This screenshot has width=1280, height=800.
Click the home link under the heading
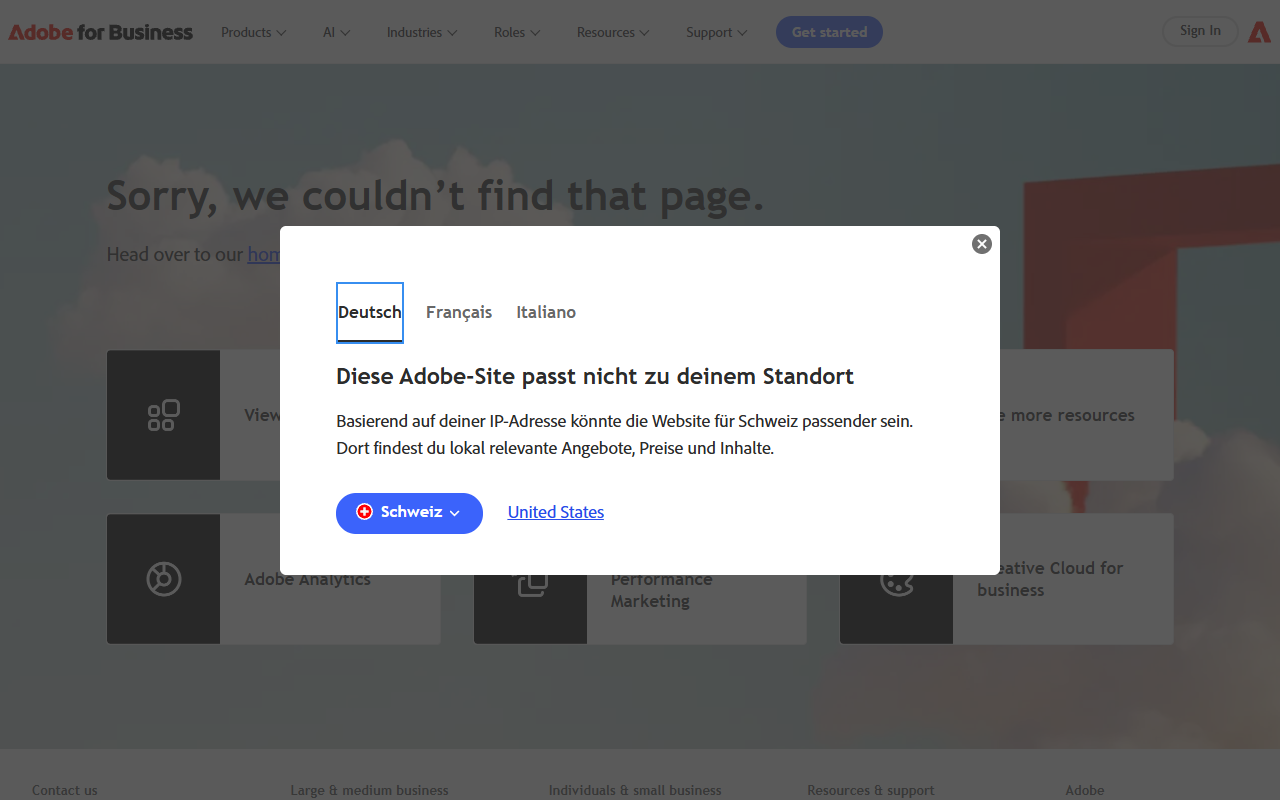264,254
